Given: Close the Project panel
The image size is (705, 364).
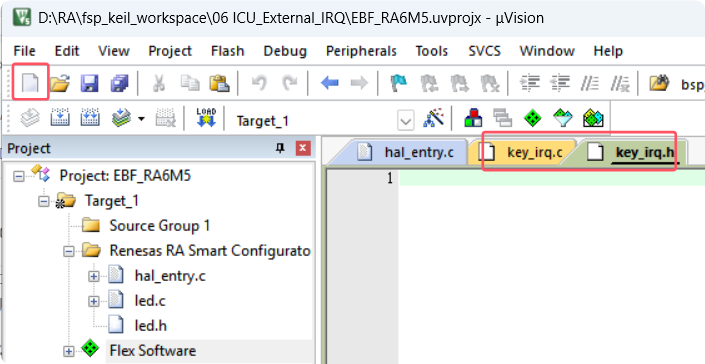Looking at the screenshot, I should pyautogui.click(x=303, y=148).
